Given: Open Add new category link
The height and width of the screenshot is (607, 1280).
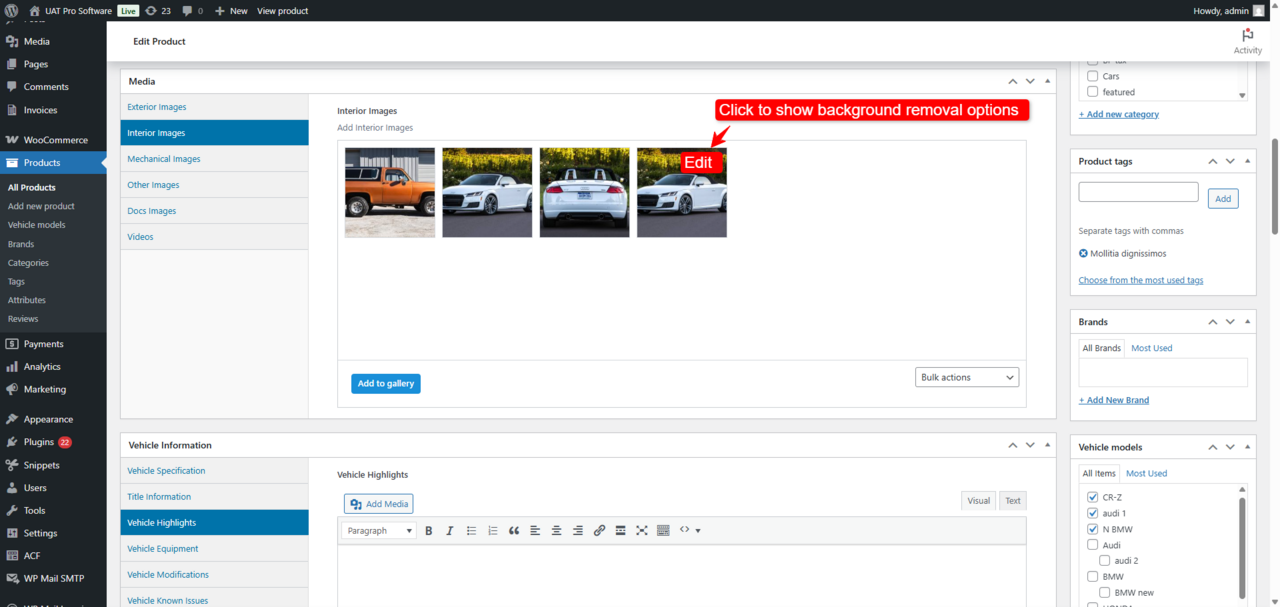Looking at the screenshot, I should (1119, 113).
